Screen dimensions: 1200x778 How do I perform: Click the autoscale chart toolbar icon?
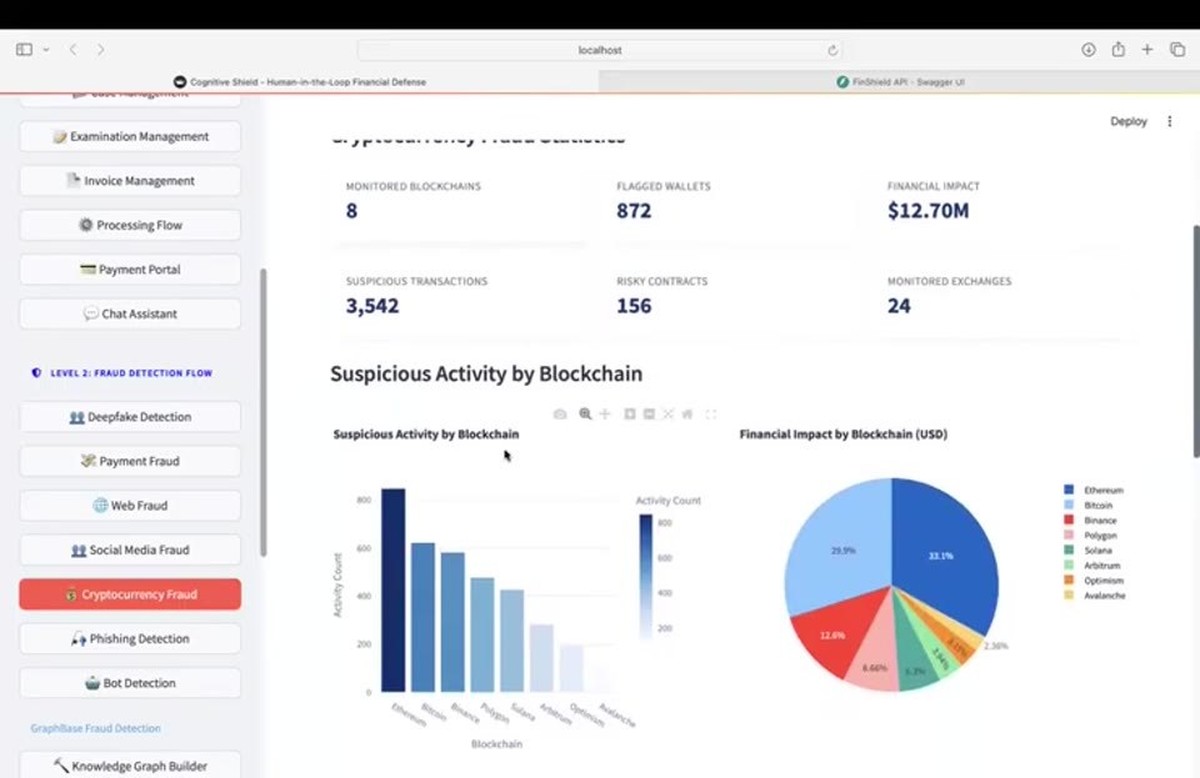[x=668, y=414]
